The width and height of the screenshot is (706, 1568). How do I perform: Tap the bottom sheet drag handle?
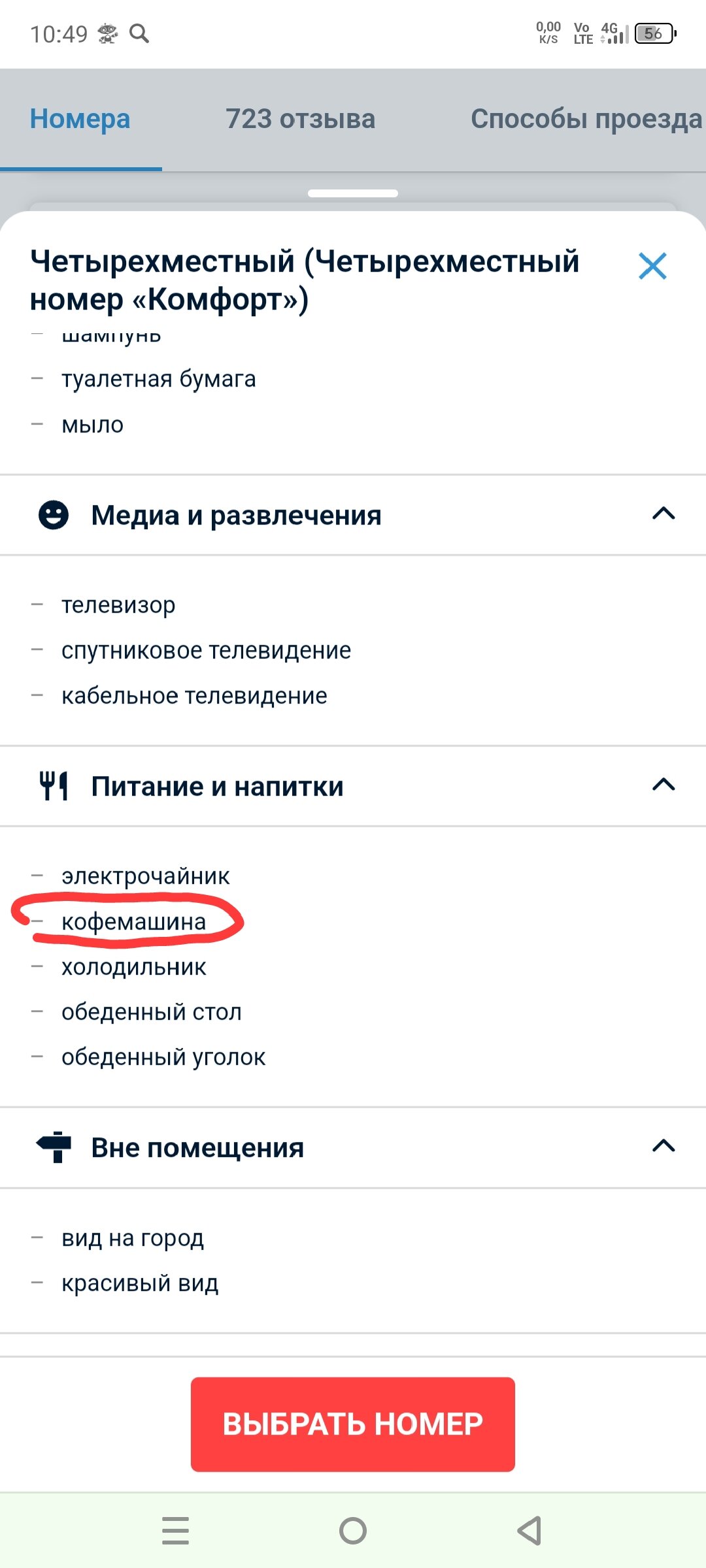click(x=353, y=193)
